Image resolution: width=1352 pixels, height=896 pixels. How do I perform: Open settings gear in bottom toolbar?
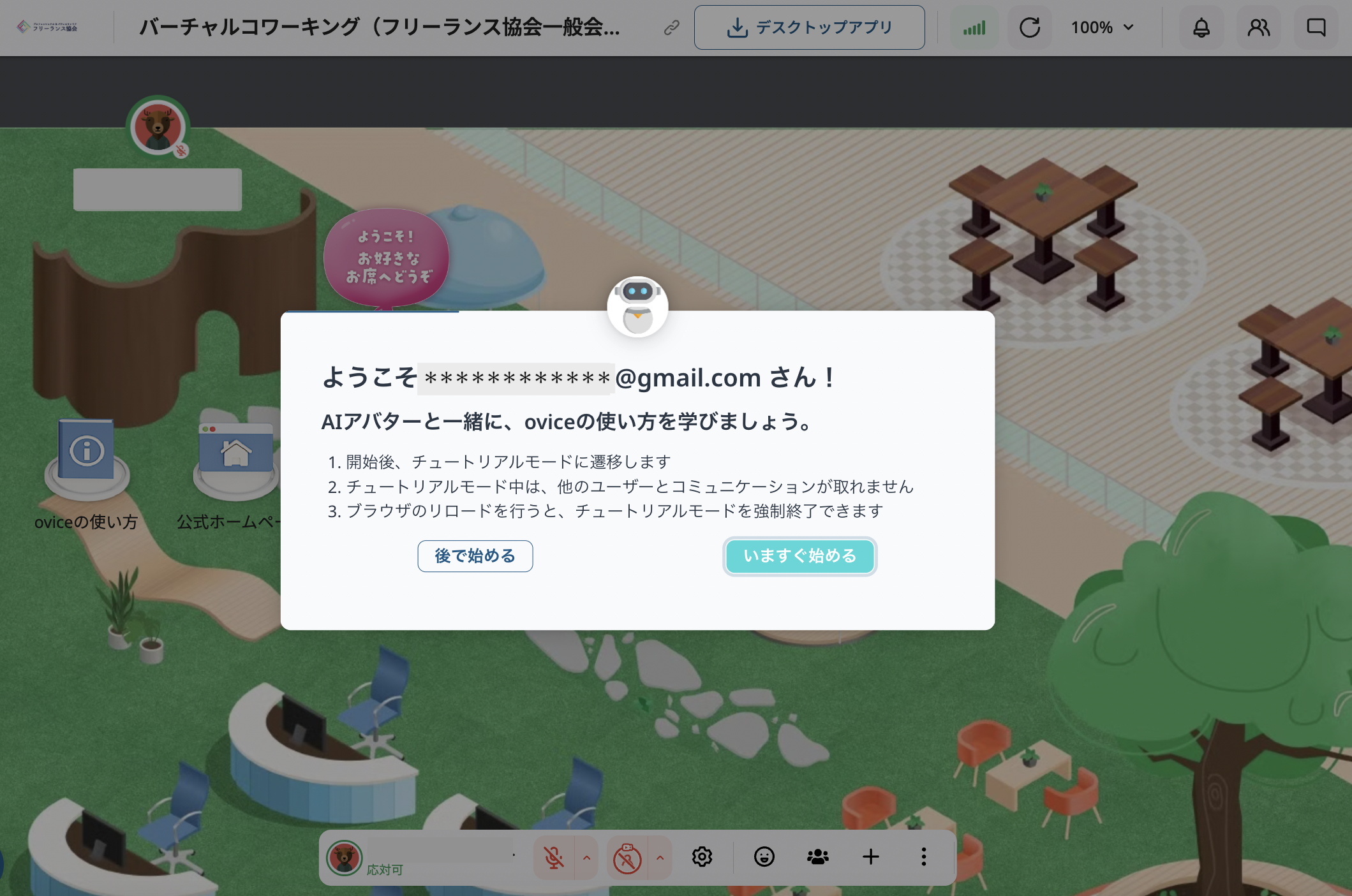(x=702, y=856)
